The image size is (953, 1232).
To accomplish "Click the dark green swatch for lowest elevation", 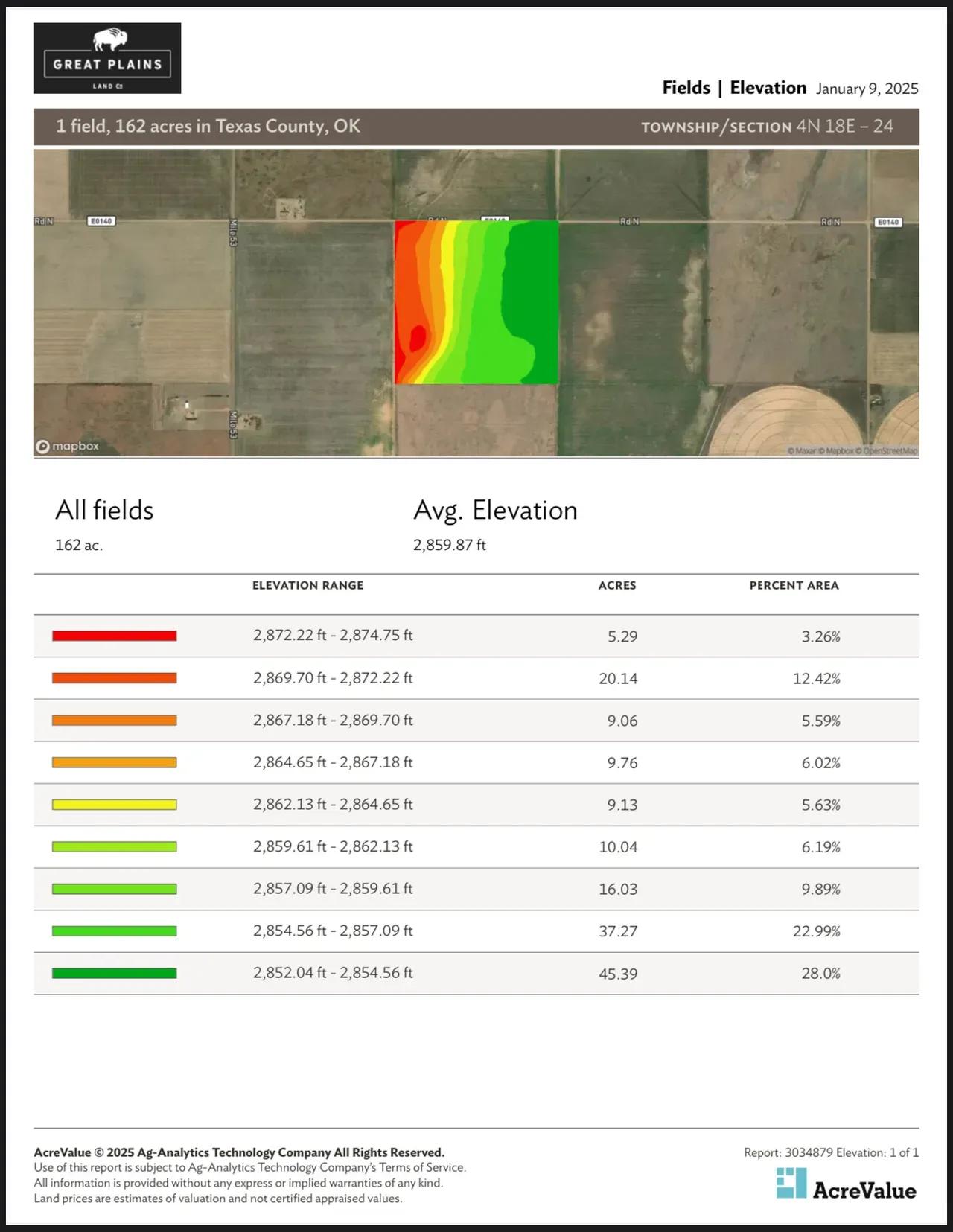I will click(115, 974).
